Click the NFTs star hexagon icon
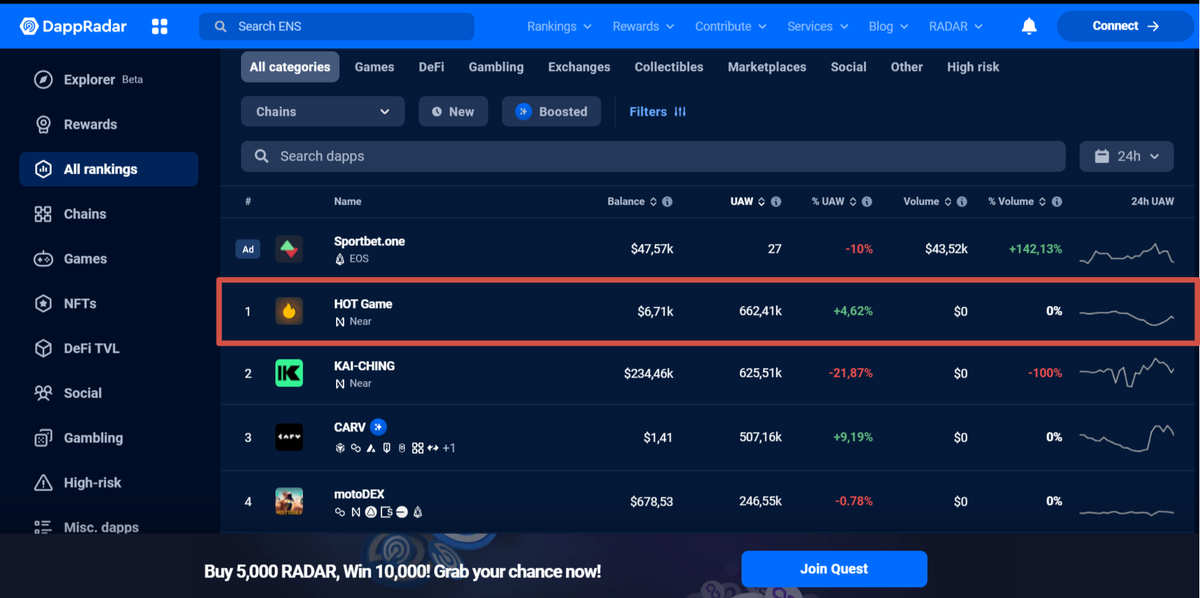Viewport: 1200px width, 598px height. click(x=43, y=303)
